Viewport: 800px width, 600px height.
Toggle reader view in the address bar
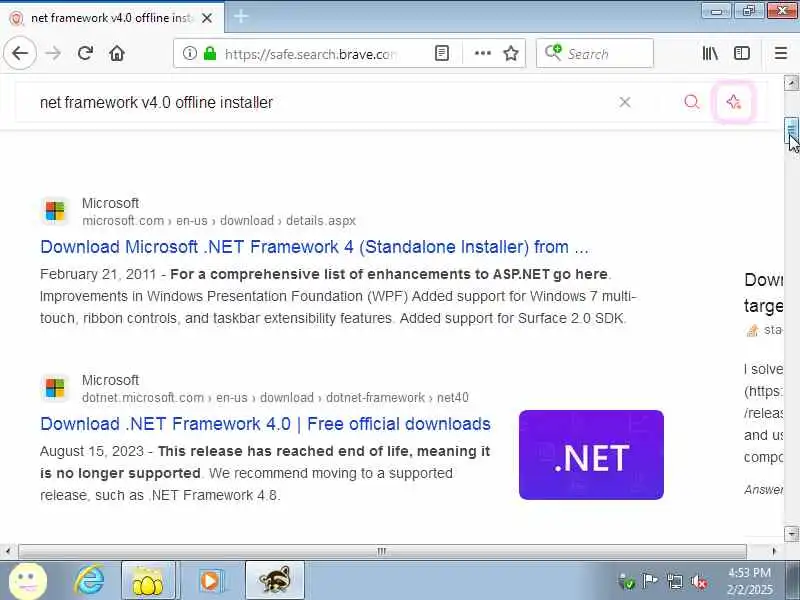pos(442,53)
